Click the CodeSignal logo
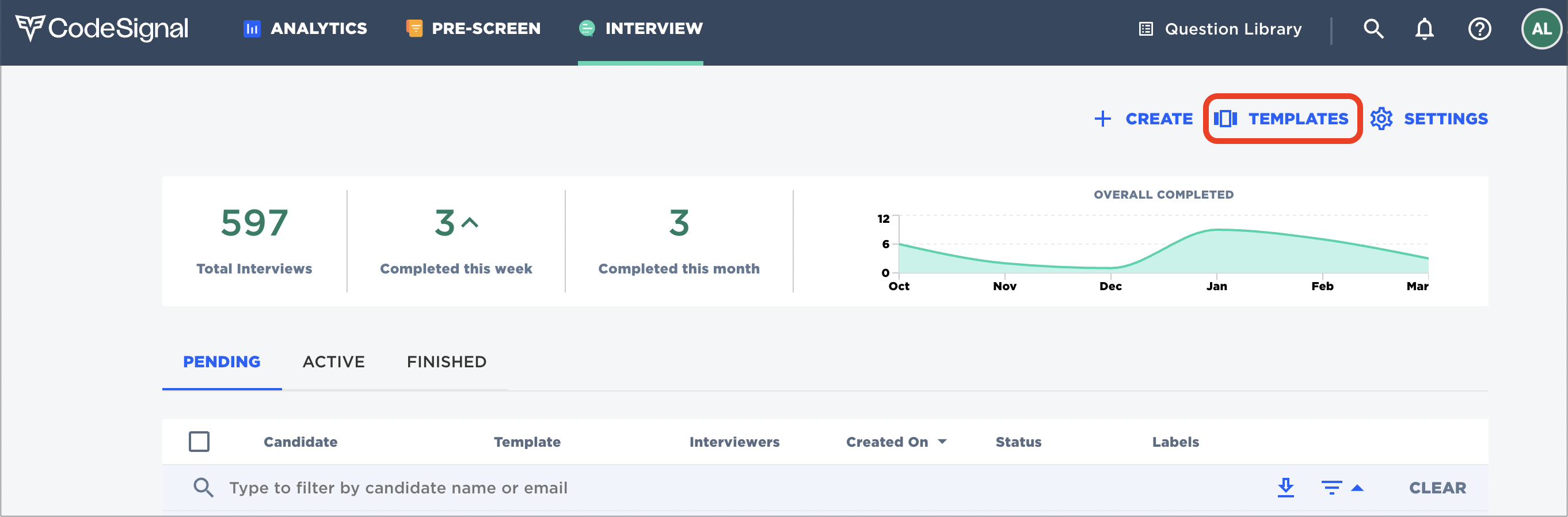The height and width of the screenshot is (517, 1568). pos(102,29)
